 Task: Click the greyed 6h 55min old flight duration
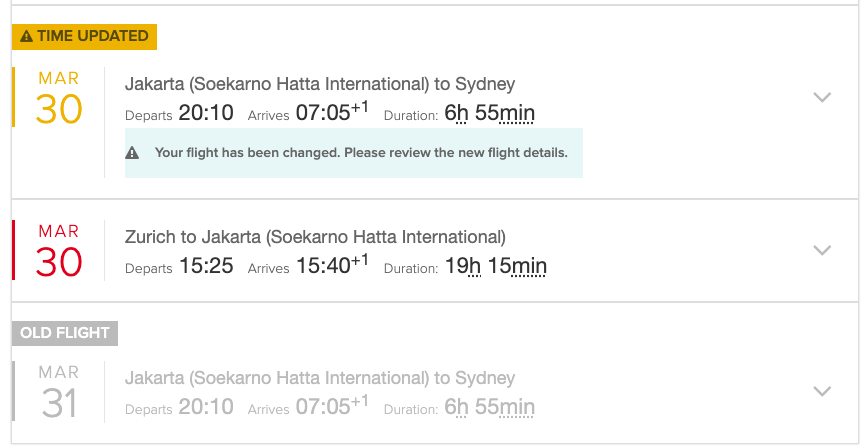pyautogui.click(x=489, y=407)
